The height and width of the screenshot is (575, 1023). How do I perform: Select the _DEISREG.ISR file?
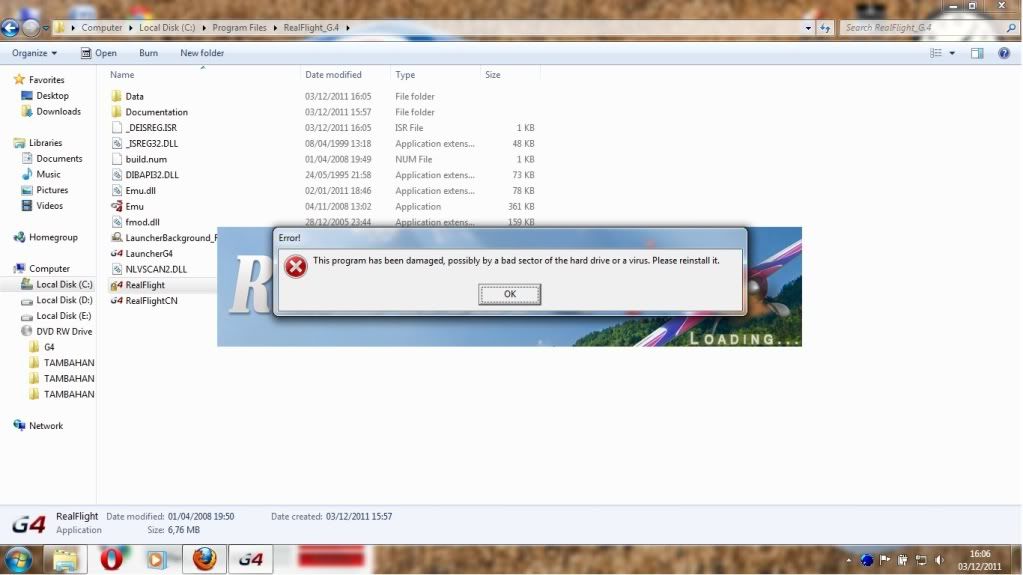(x=151, y=128)
